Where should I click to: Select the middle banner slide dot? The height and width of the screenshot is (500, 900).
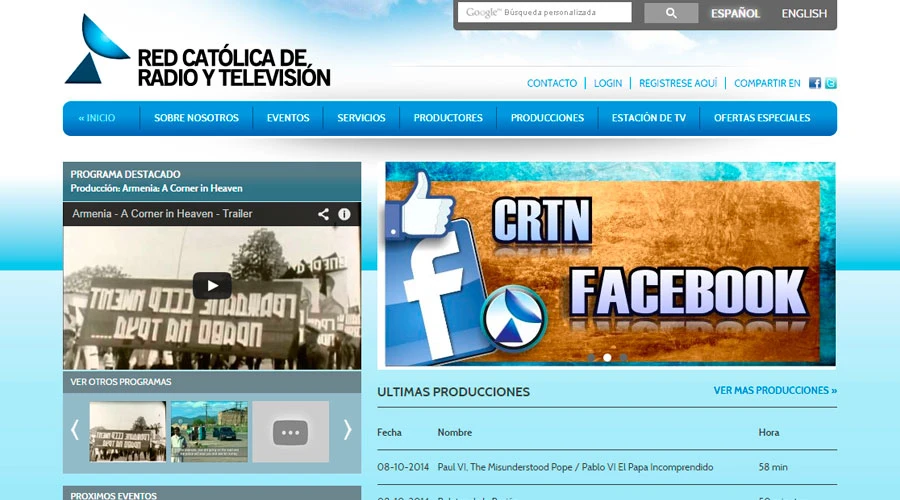[607, 357]
